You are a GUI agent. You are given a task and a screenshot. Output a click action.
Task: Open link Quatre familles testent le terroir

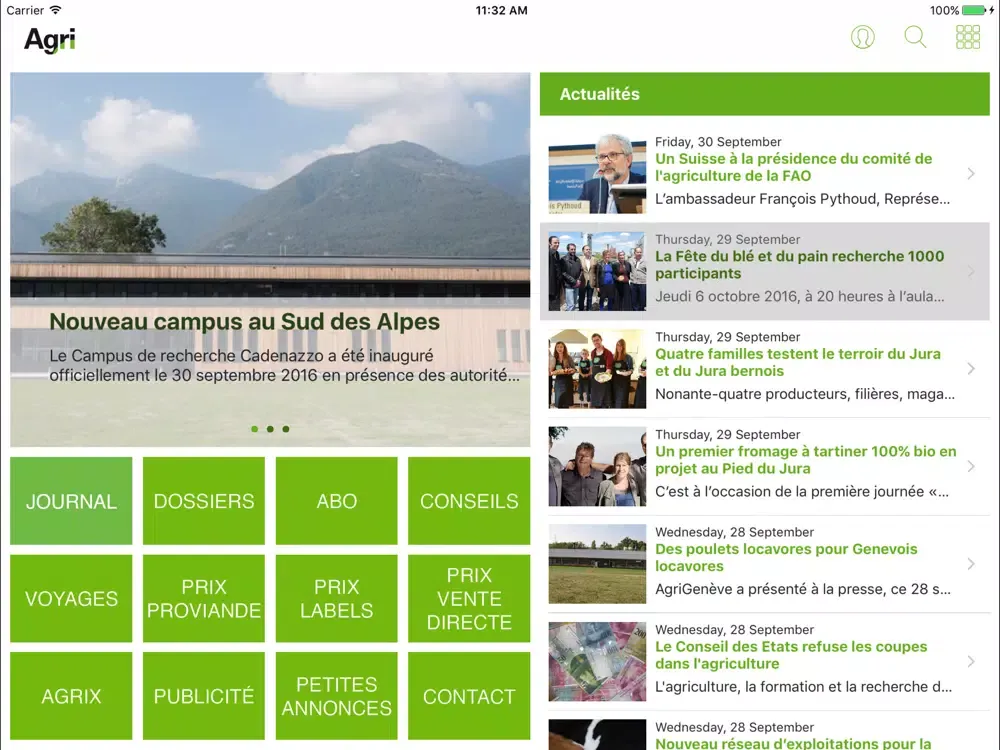tap(798, 362)
